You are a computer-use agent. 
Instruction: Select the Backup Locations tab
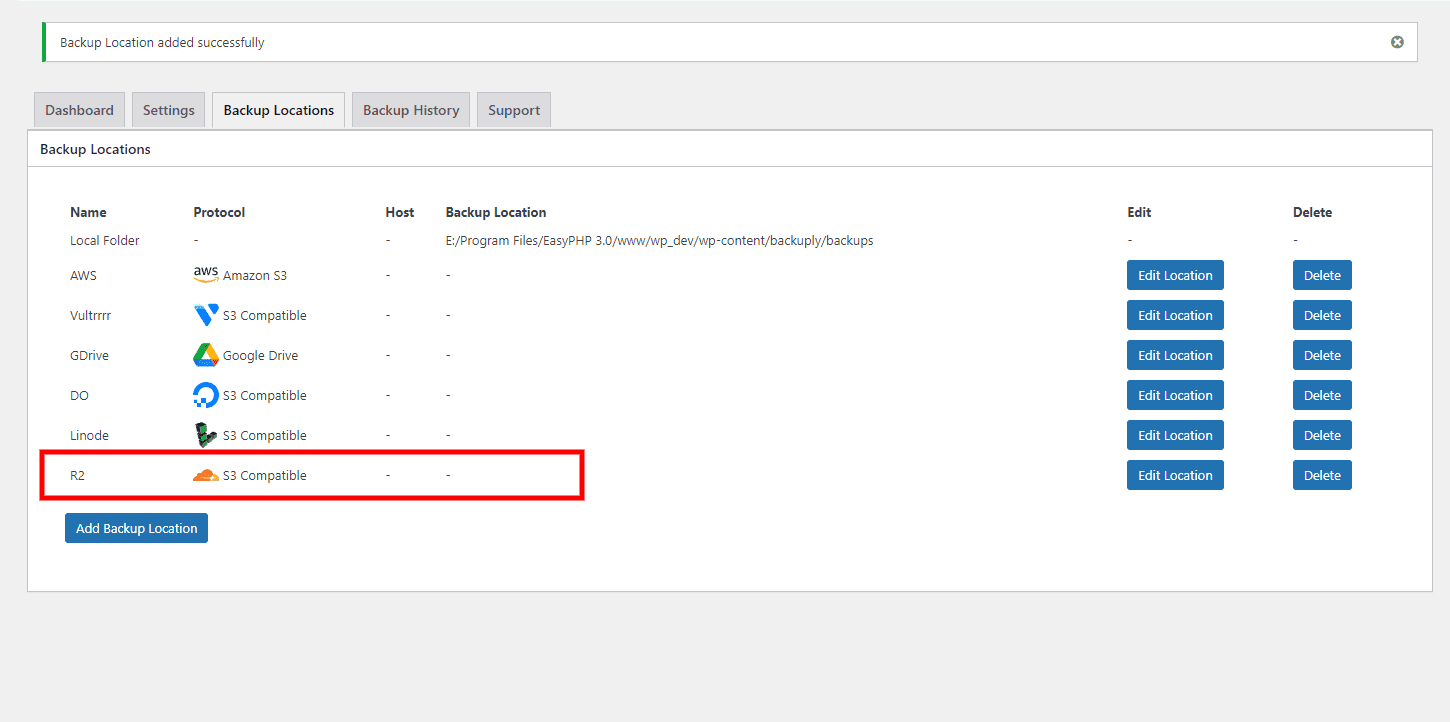point(278,109)
